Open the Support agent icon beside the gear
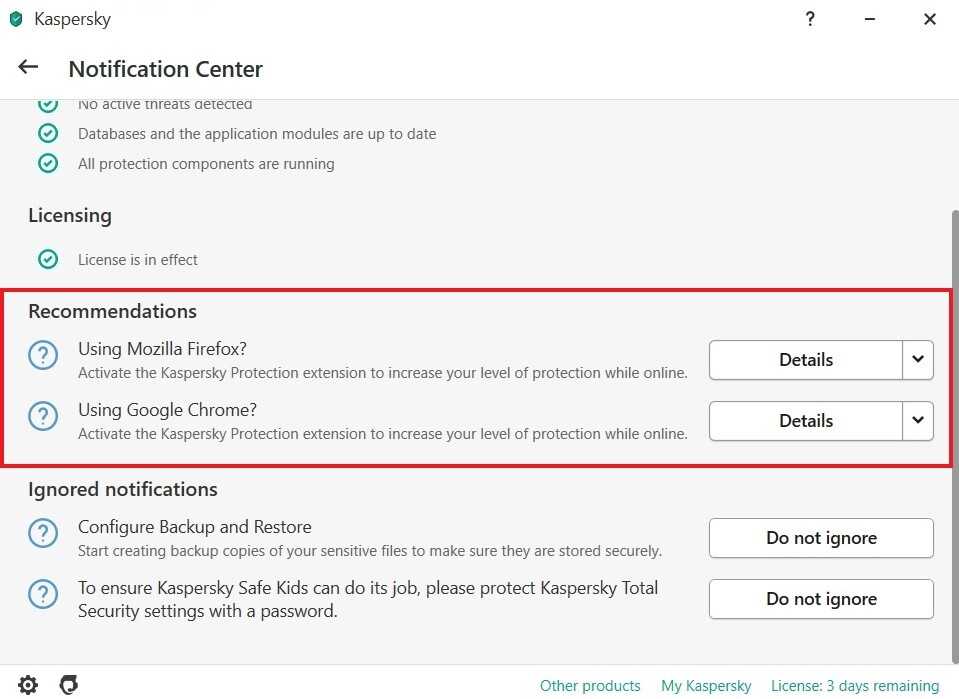 point(69,685)
